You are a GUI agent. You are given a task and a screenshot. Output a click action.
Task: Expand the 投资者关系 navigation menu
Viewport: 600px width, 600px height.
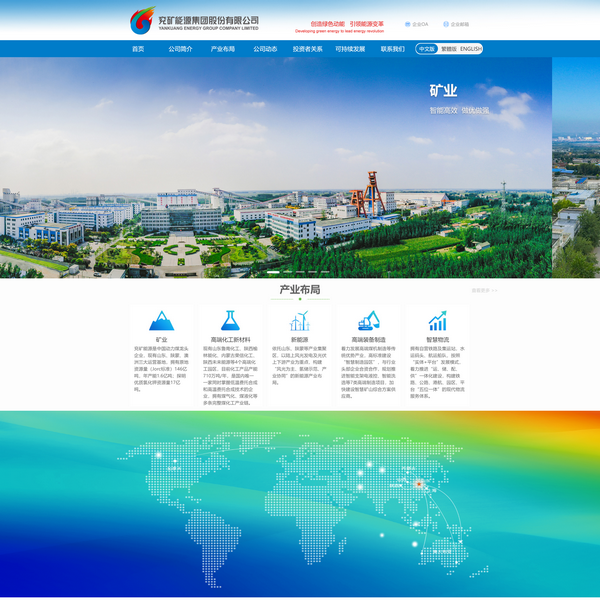point(307,48)
